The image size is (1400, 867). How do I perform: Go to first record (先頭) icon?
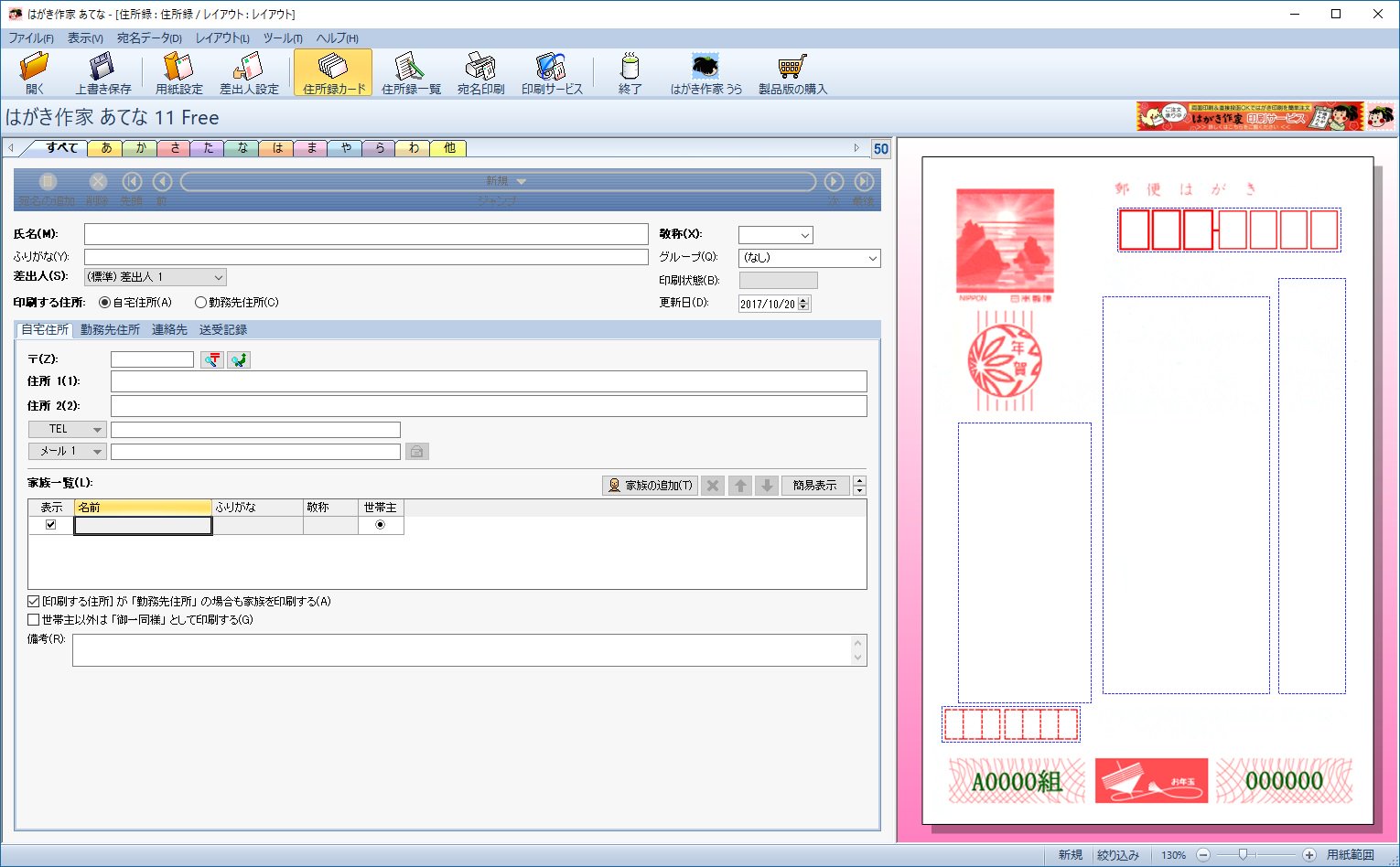click(132, 182)
